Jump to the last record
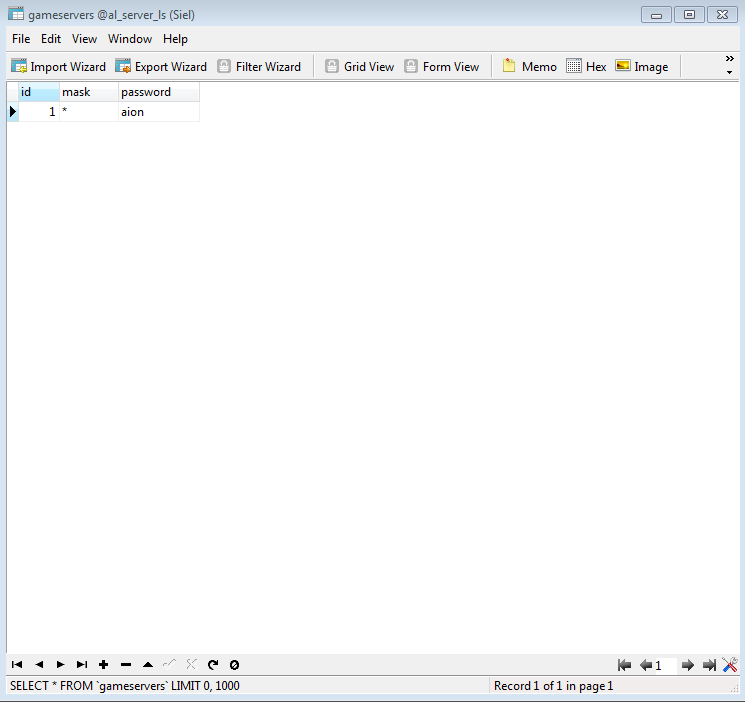Viewport: 745px width, 702px height. [x=82, y=665]
